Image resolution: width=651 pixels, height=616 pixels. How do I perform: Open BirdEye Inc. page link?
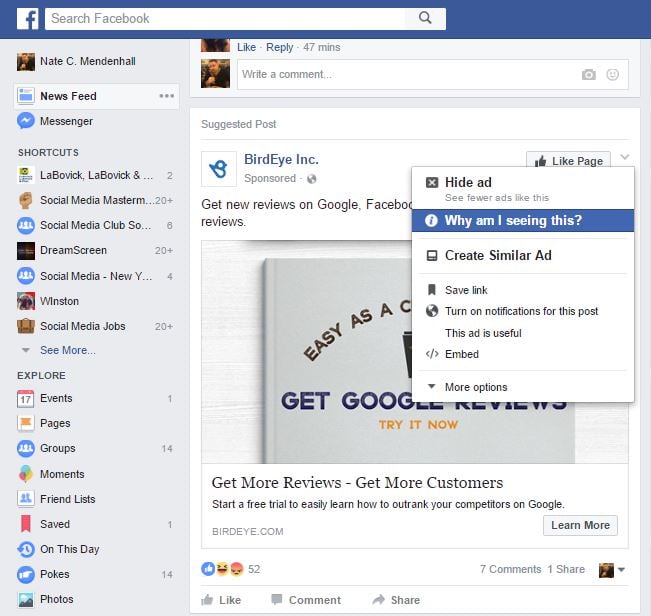tap(281, 159)
